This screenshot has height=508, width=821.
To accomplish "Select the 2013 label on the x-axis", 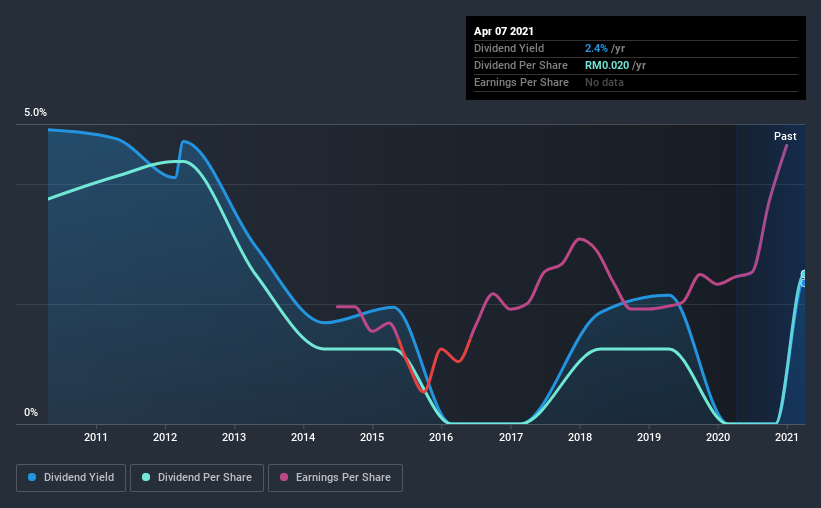I will (234, 437).
